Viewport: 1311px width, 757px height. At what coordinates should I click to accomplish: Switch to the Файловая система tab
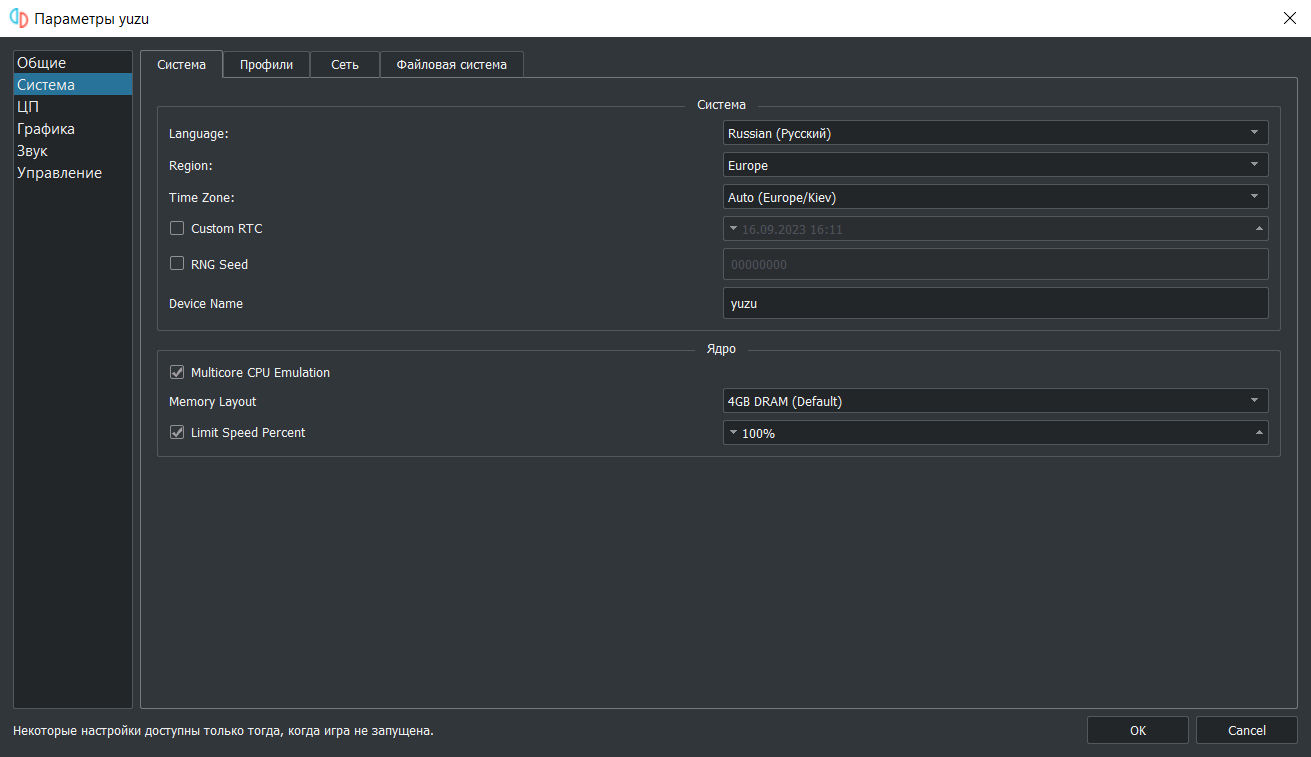click(451, 64)
